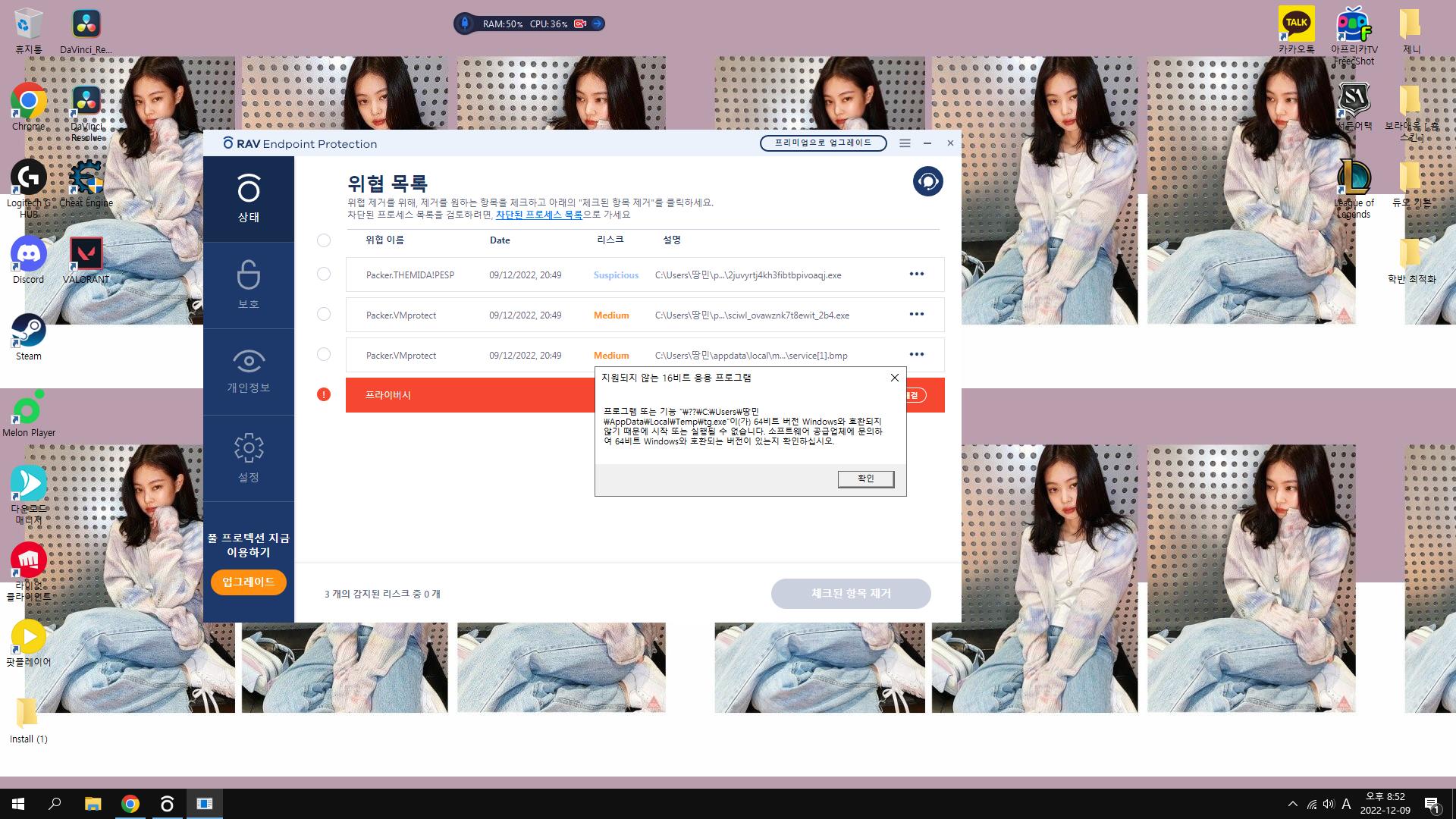Click the upgrade to premium pill button

click(823, 143)
